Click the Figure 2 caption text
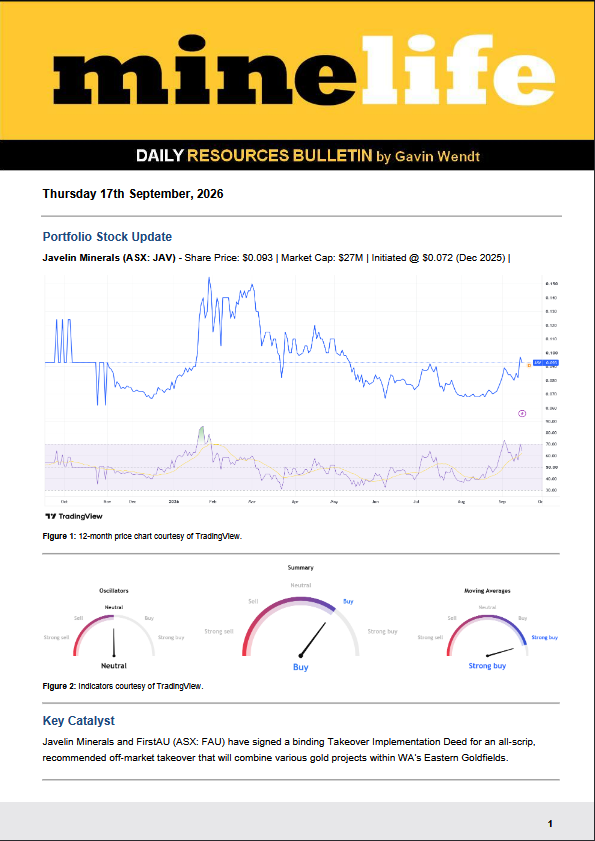Viewport: 595px width, 841px height. coord(123,685)
